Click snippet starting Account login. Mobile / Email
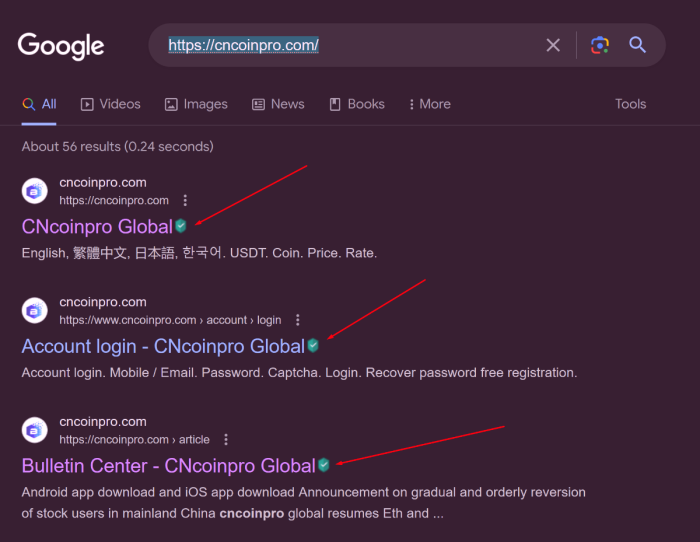Screen dimensions: 700x542 299,373
